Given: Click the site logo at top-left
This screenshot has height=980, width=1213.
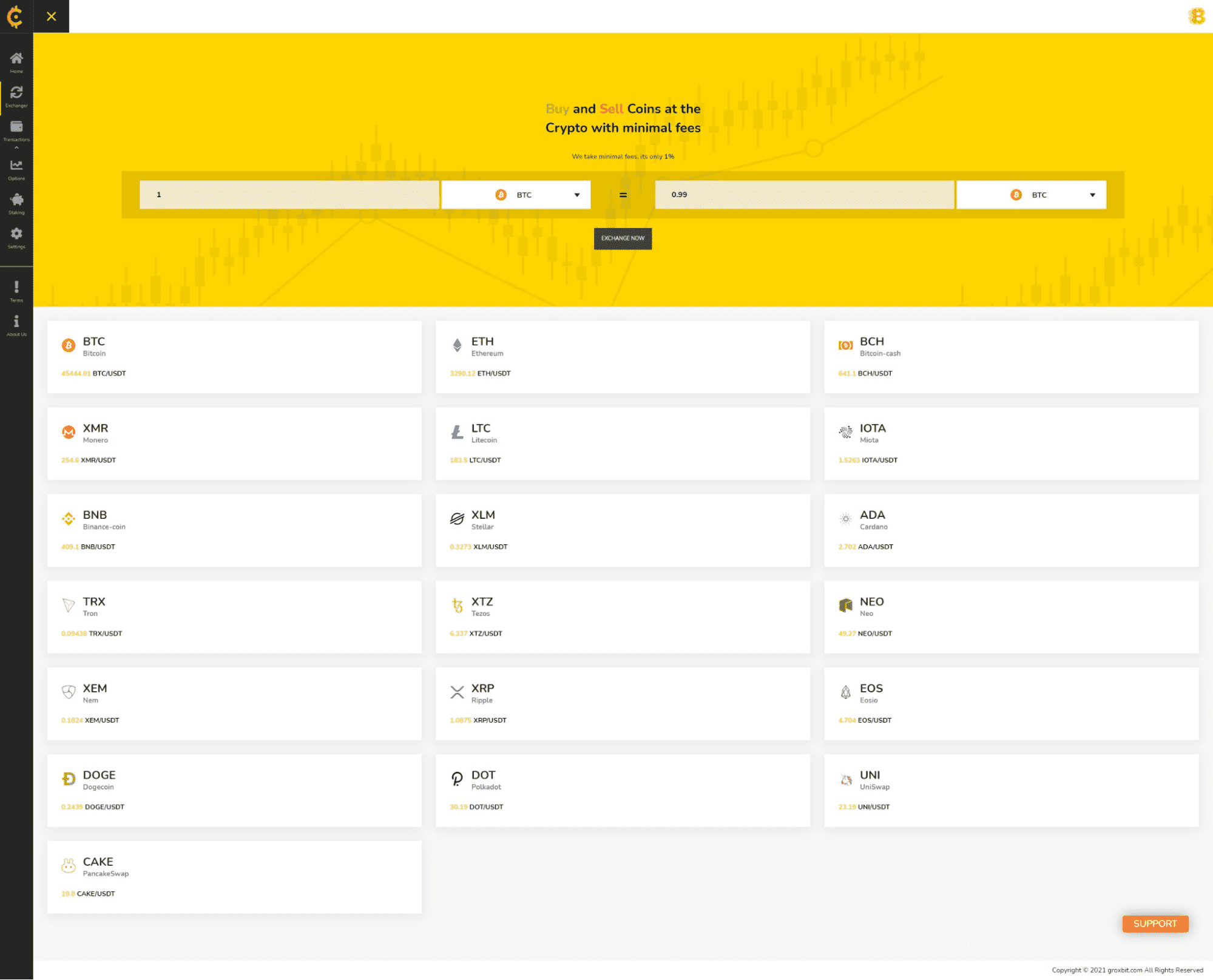Looking at the screenshot, I should 16,16.
